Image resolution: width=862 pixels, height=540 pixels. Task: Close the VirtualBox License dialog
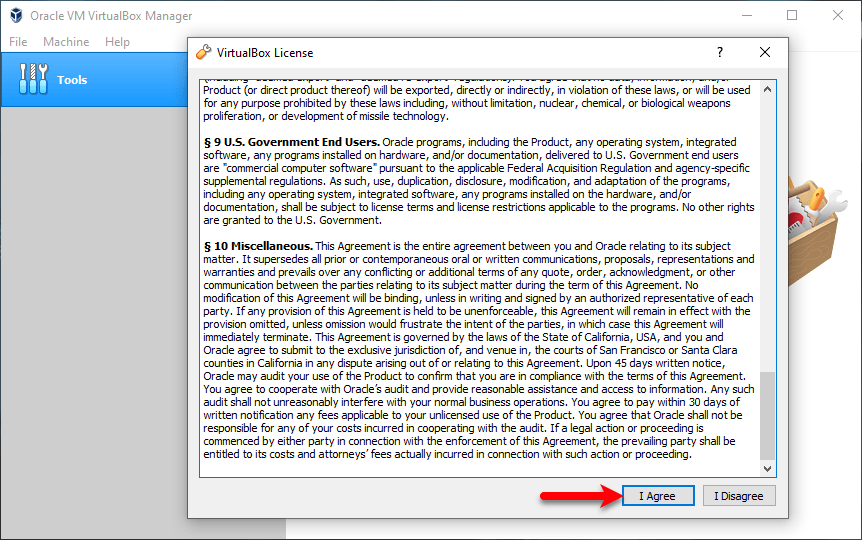click(x=765, y=52)
